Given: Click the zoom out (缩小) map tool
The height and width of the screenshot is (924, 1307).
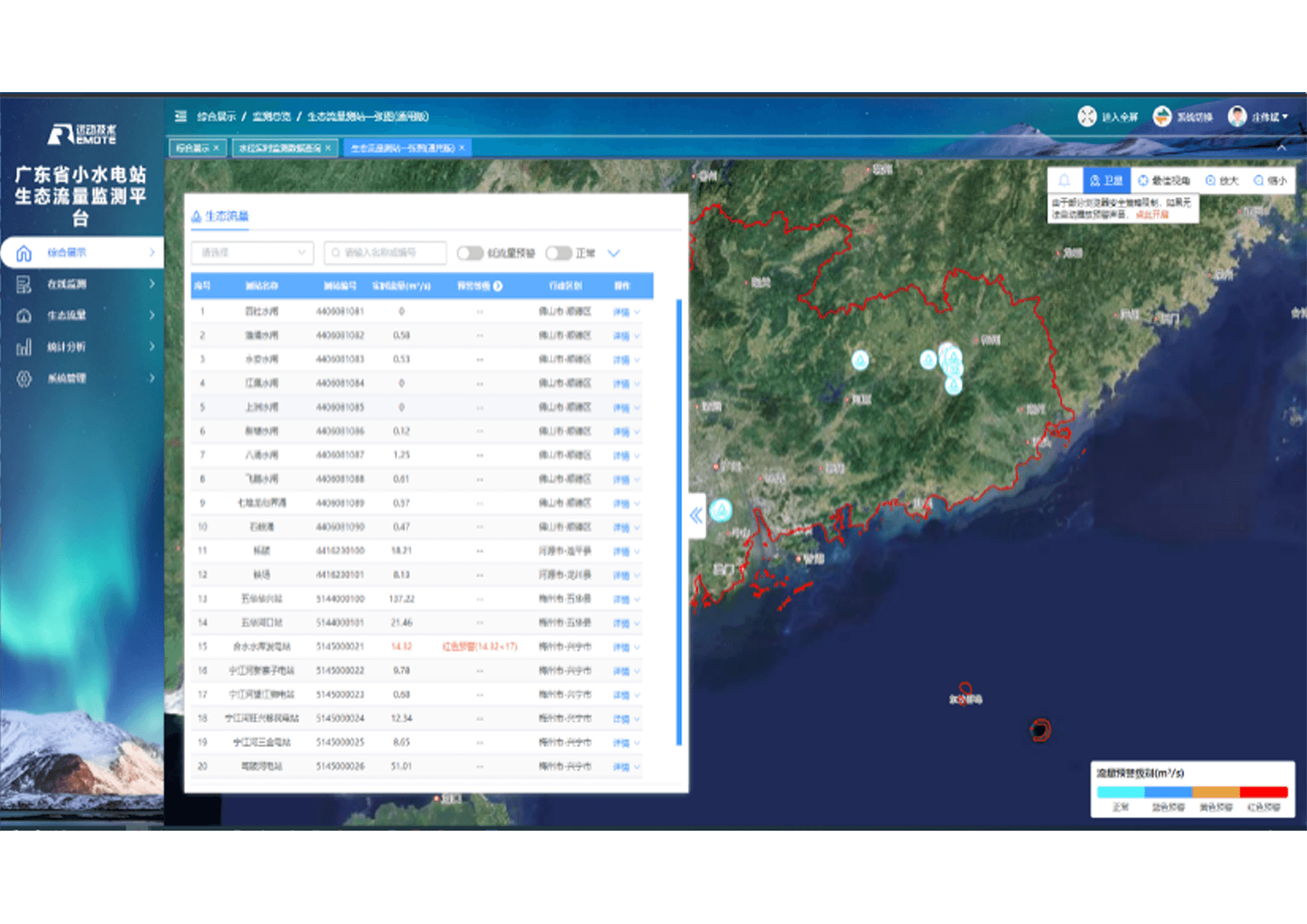Looking at the screenshot, I should [1269, 181].
